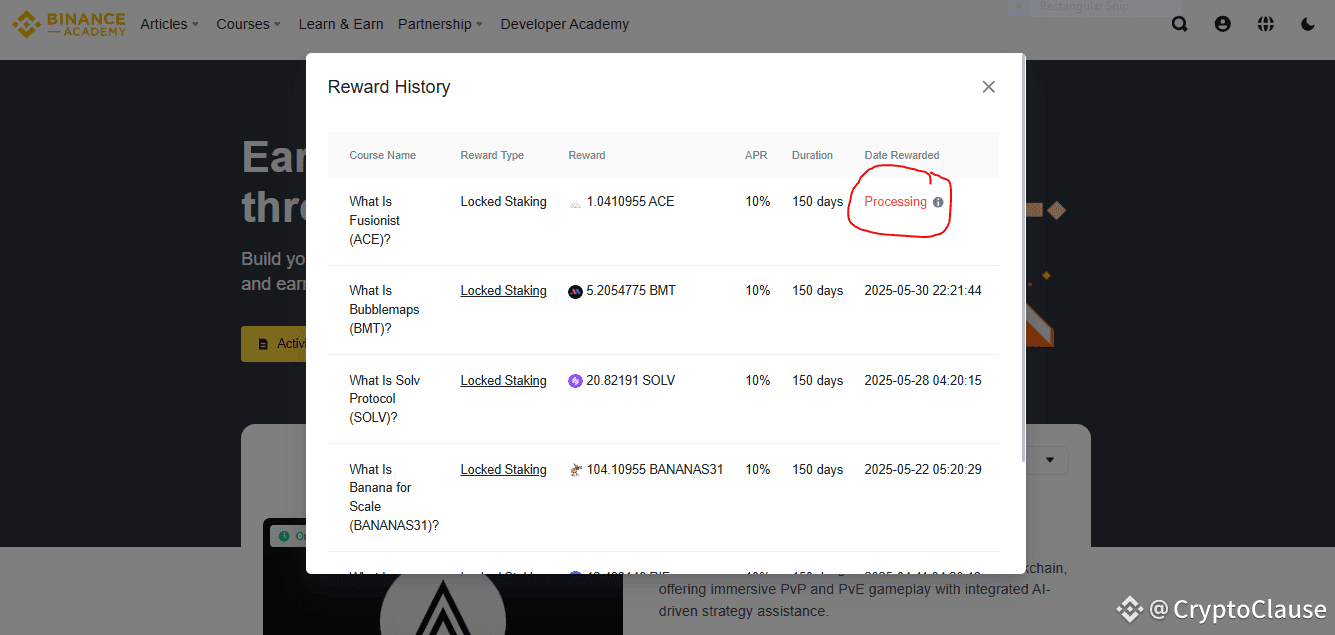Open Developer Academy in the navigation
Image resolution: width=1335 pixels, height=635 pixels.
(565, 24)
